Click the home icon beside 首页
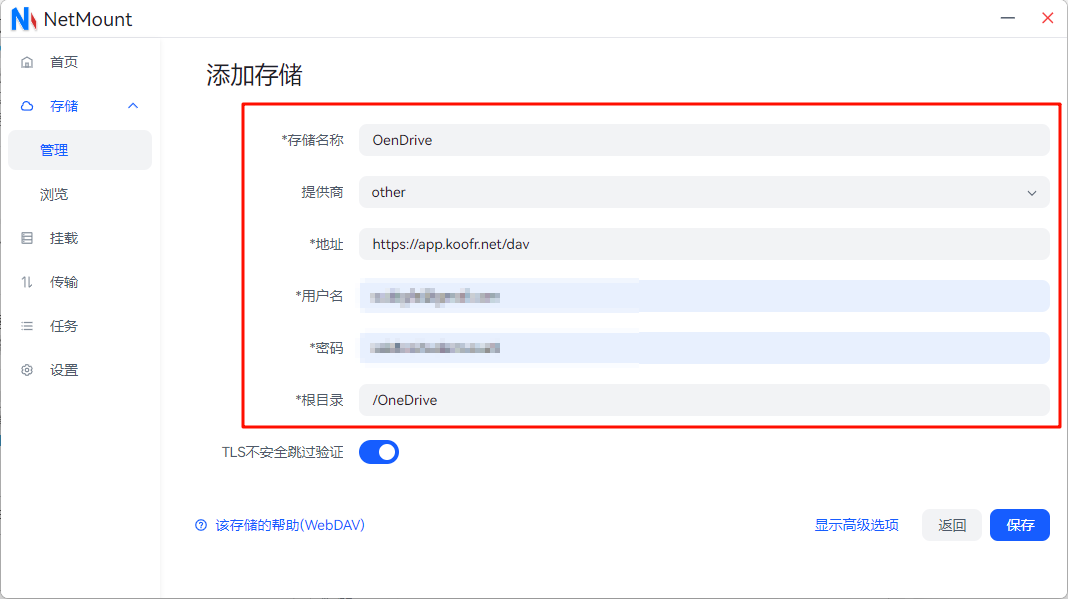Viewport: 1068px width, 599px height. (27, 63)
